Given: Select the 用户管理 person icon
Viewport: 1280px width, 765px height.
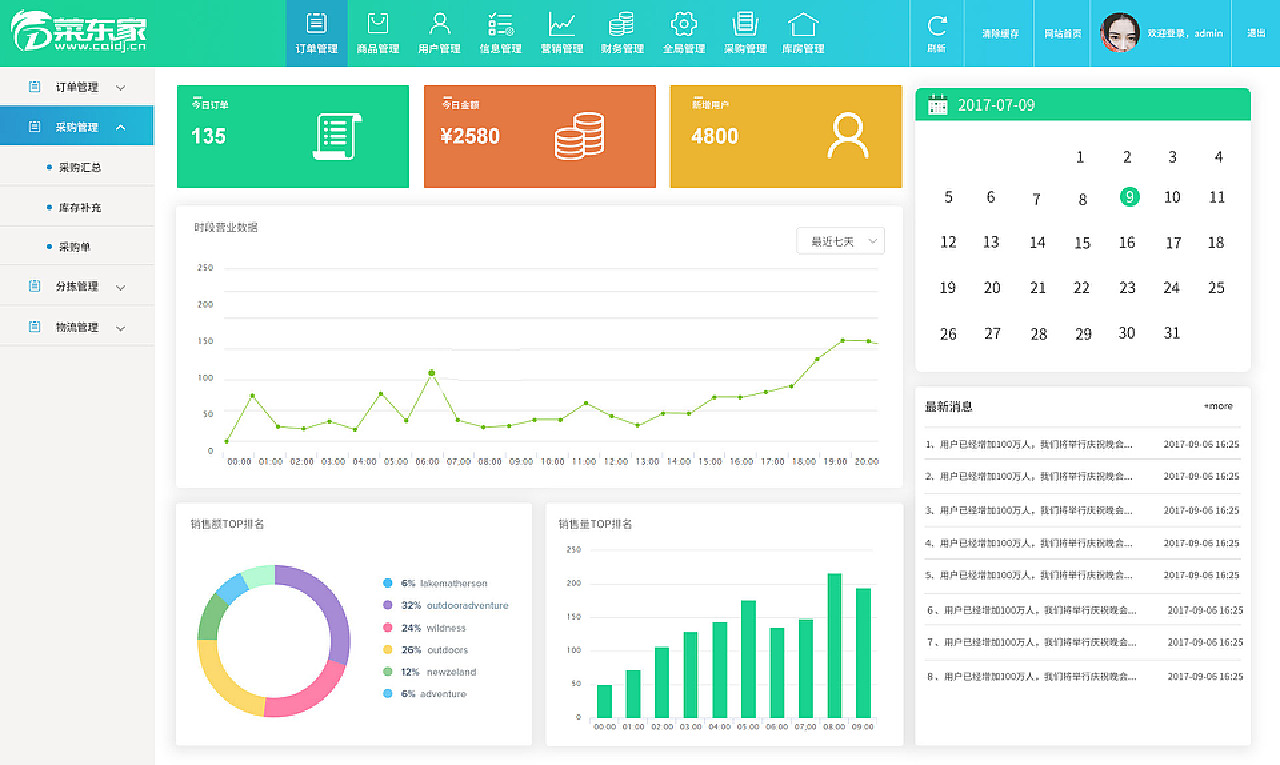Looking at the screenshot, I should tap(439, 23).
